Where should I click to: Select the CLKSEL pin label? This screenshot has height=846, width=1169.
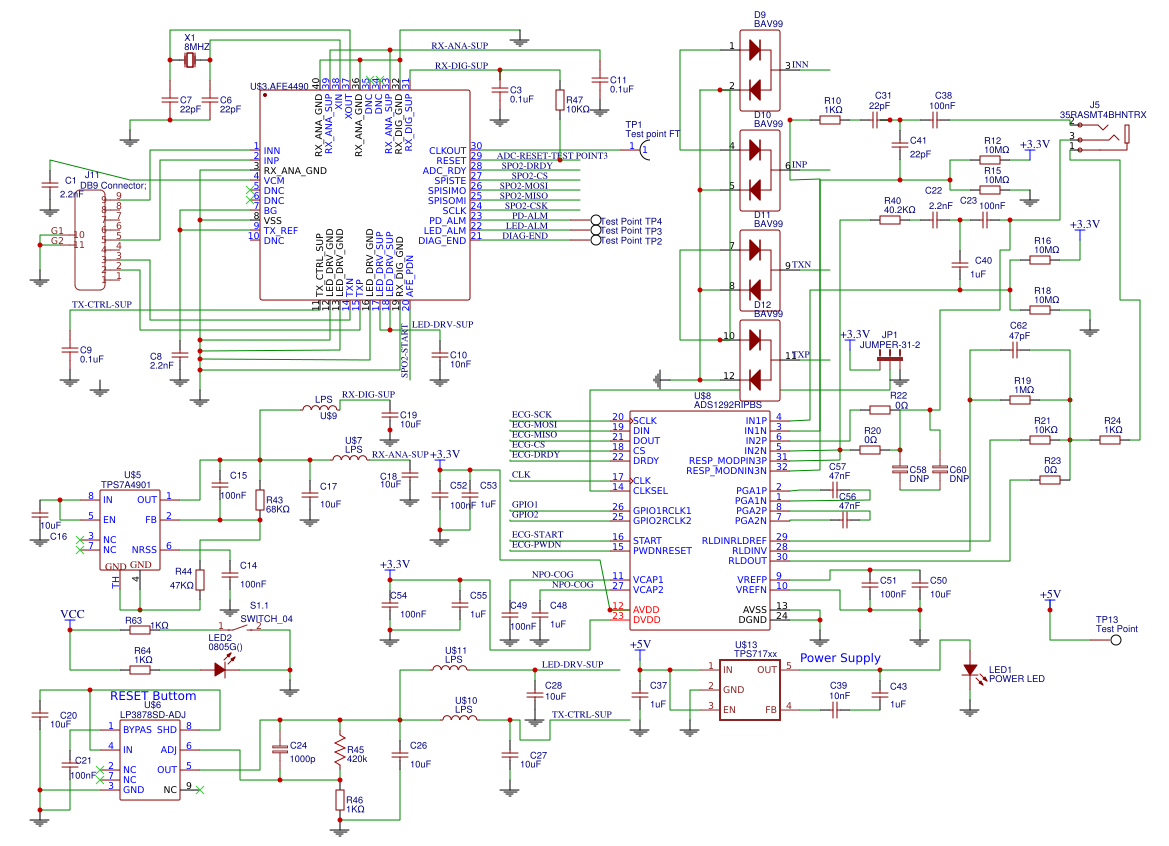point(650,490)
